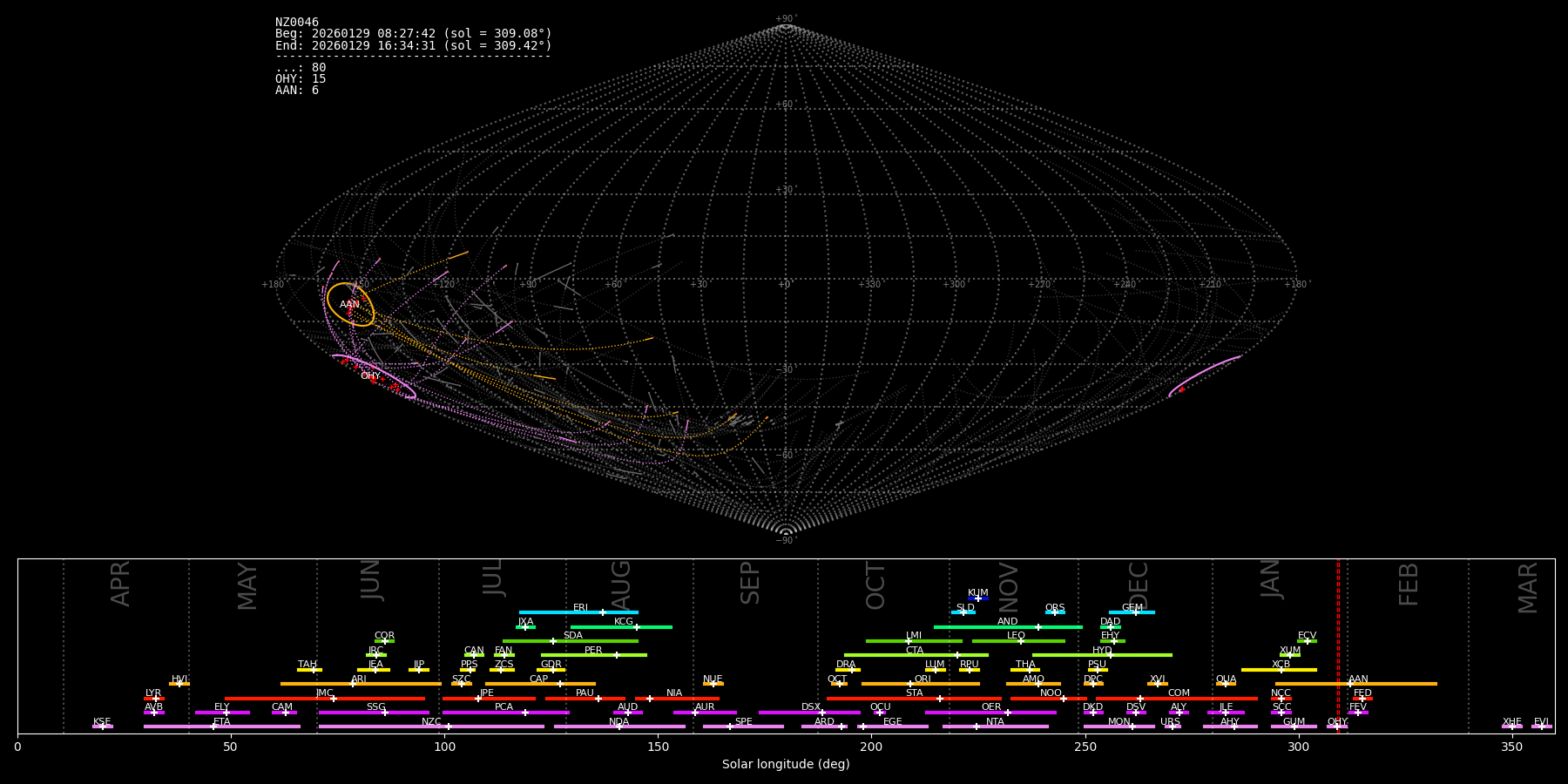Image resolution: width=1568 pixels, height=784 pixels.
Task: Select the DSX shower bar
Action: (x=809, y=713)
